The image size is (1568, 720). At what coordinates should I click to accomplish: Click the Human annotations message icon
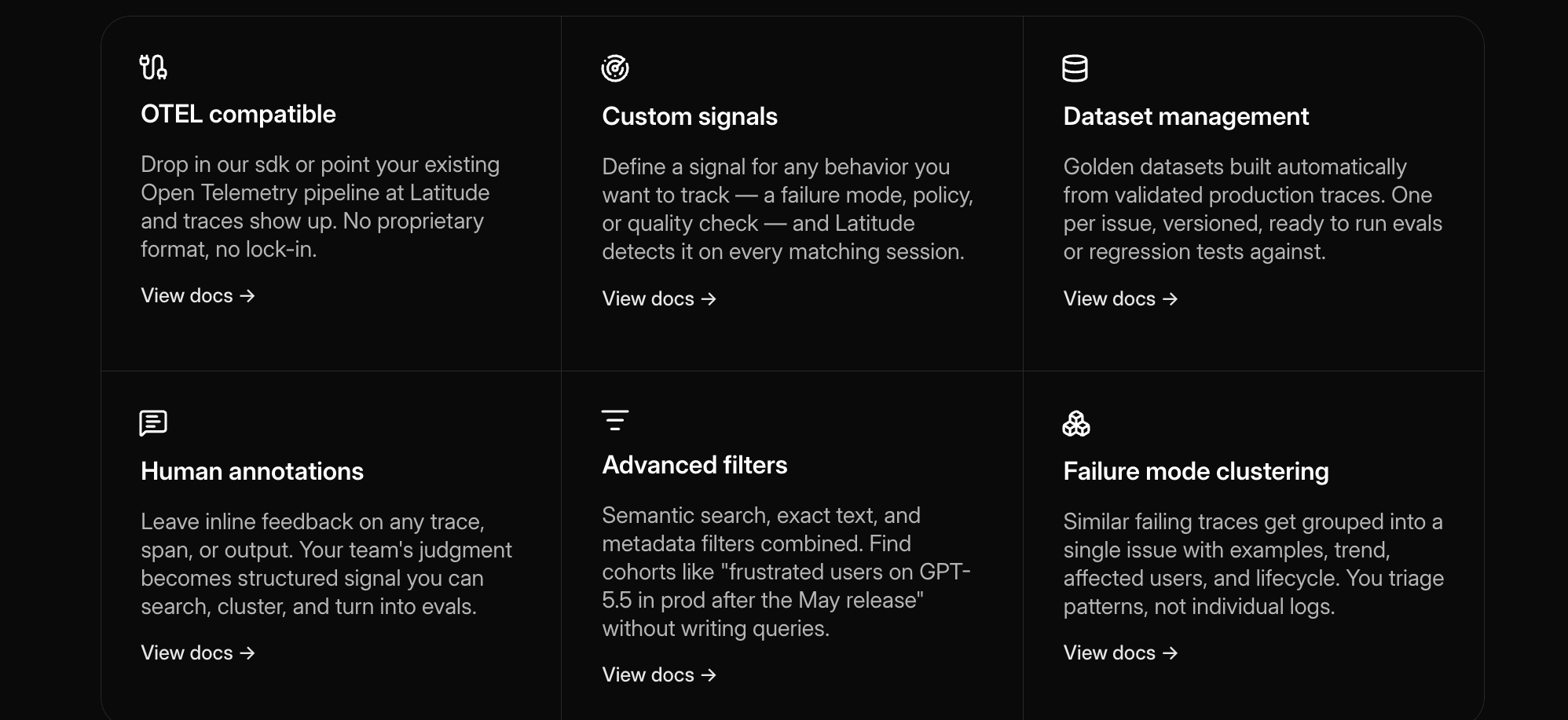pyautogui.click(x=153, y=422)
